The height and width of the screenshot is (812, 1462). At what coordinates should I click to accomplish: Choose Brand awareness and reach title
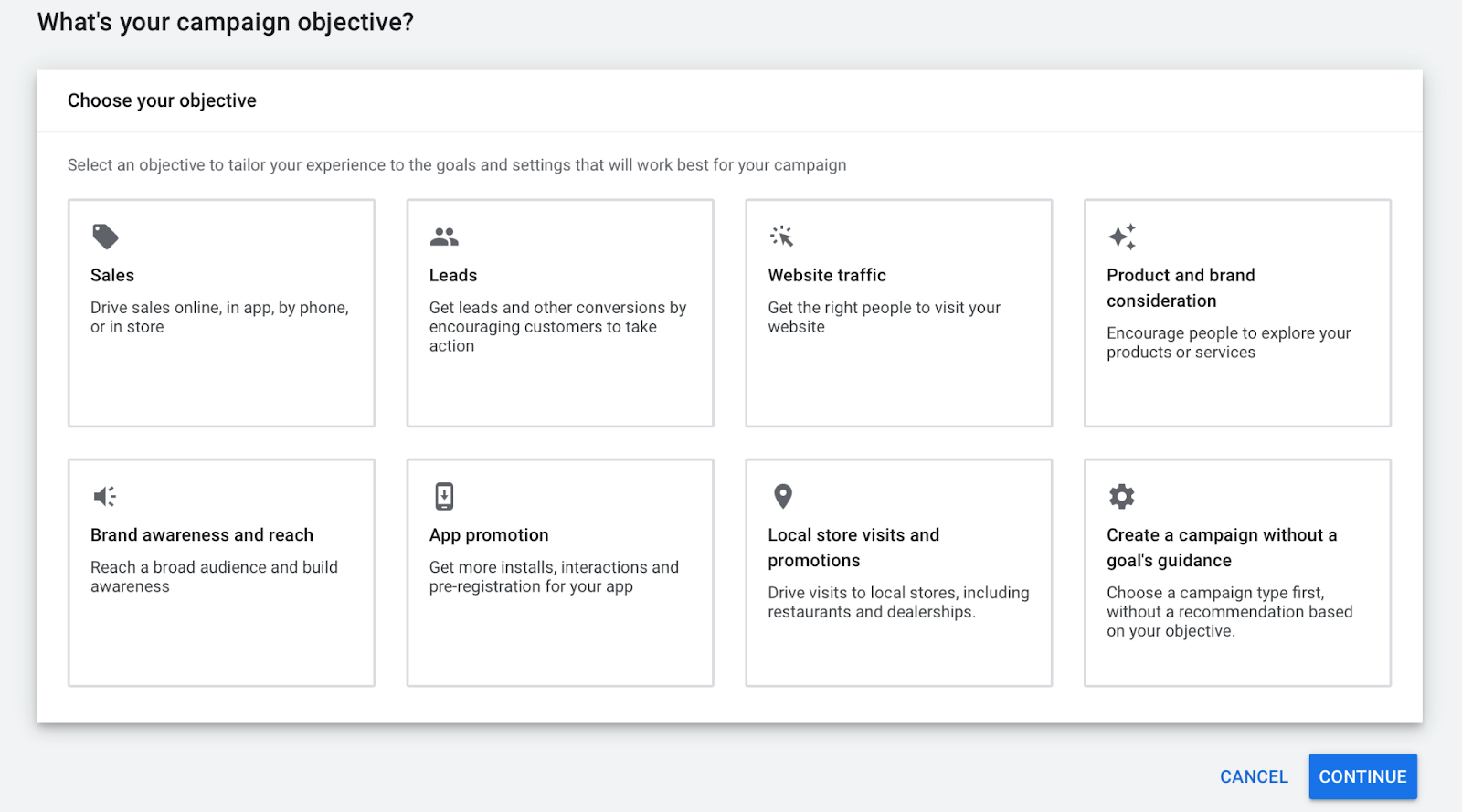(x=202, y=534)
